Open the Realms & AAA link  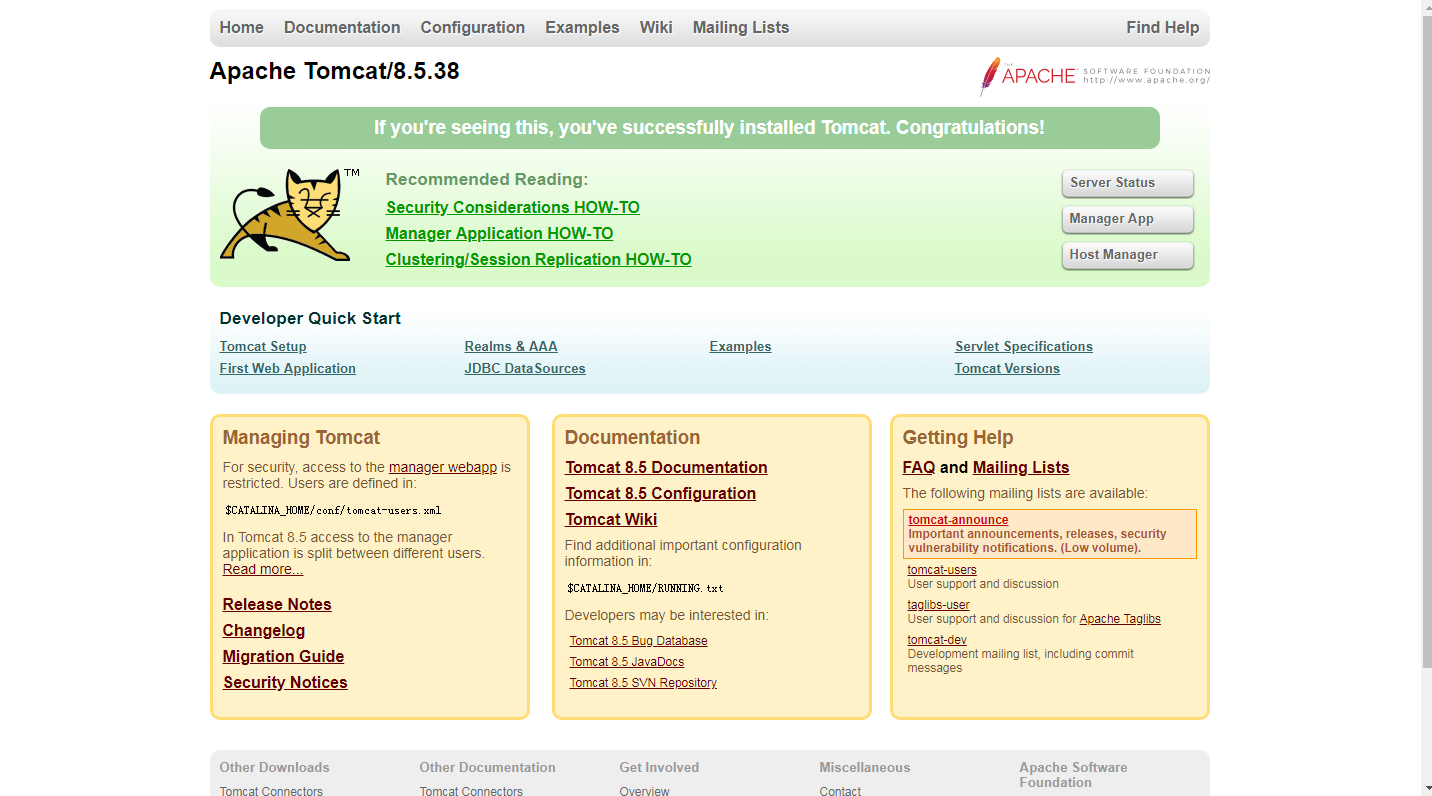click(x=511, y=347)
